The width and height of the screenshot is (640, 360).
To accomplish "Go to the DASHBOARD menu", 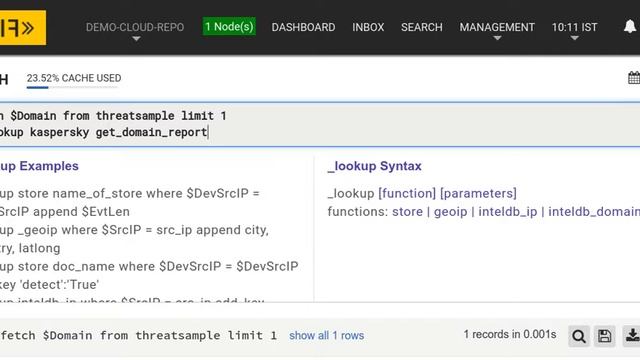I will click(x=303, y=27).
